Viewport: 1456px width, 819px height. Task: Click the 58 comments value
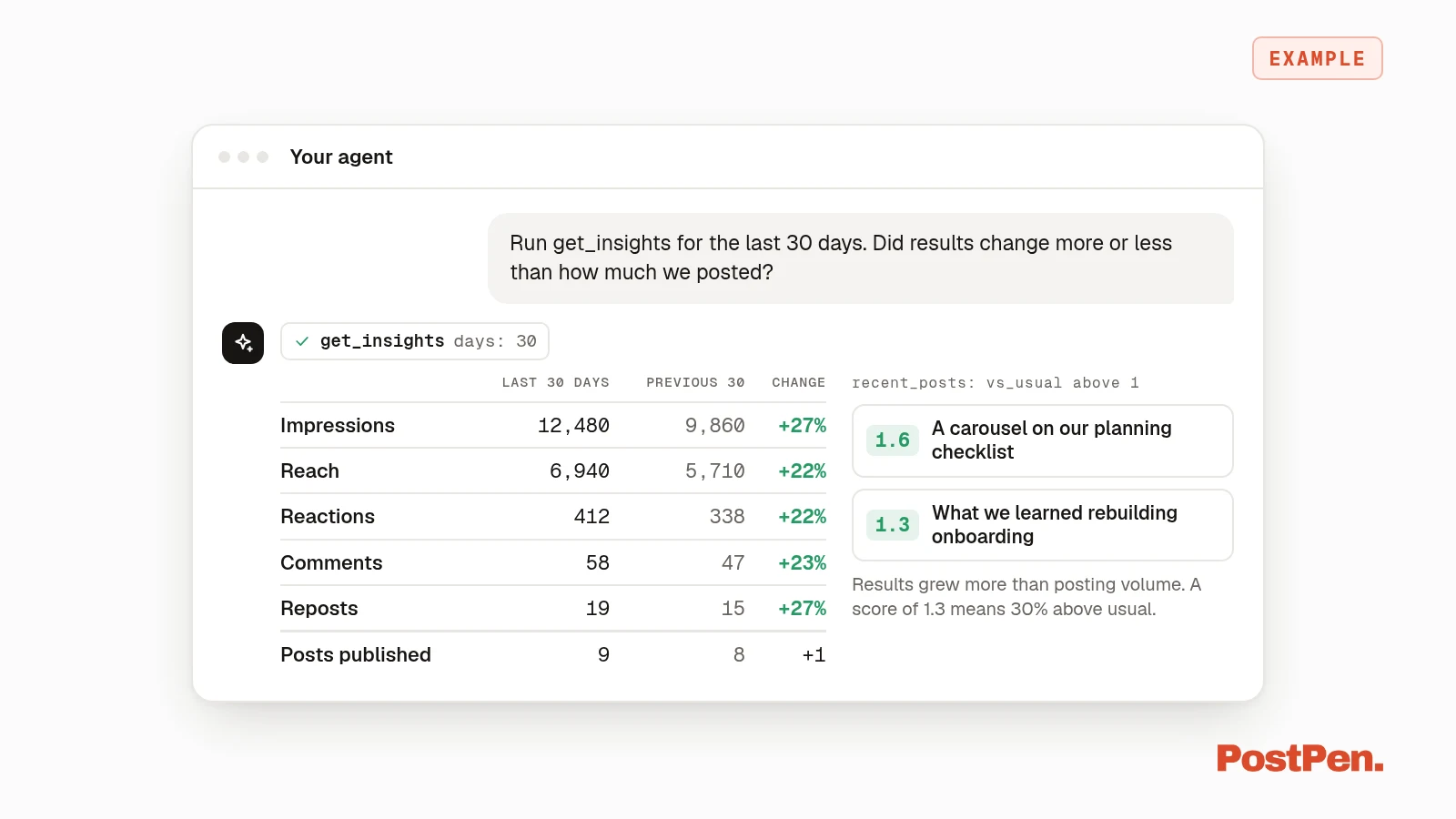click(598, 563)
